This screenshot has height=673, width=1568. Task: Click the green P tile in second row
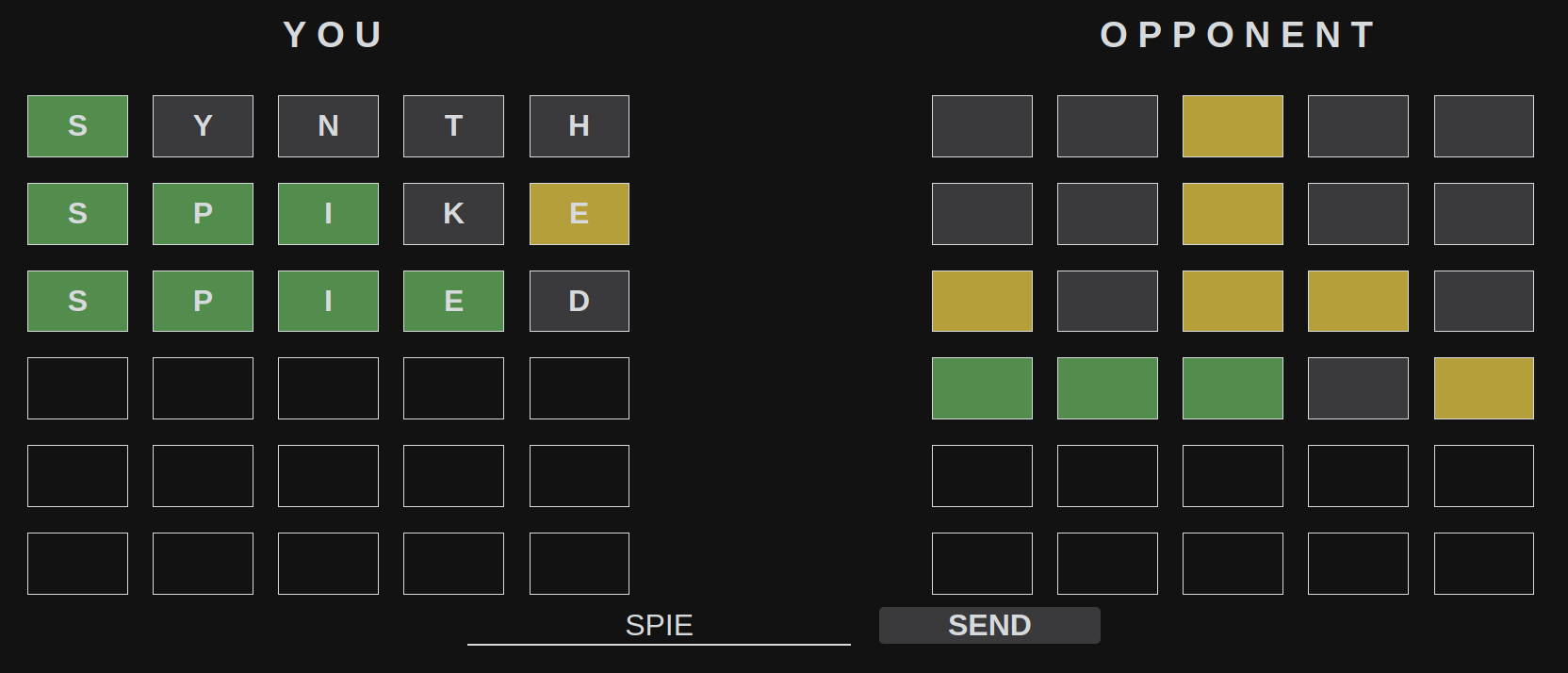pyautogui.click(x=203, y=214)
